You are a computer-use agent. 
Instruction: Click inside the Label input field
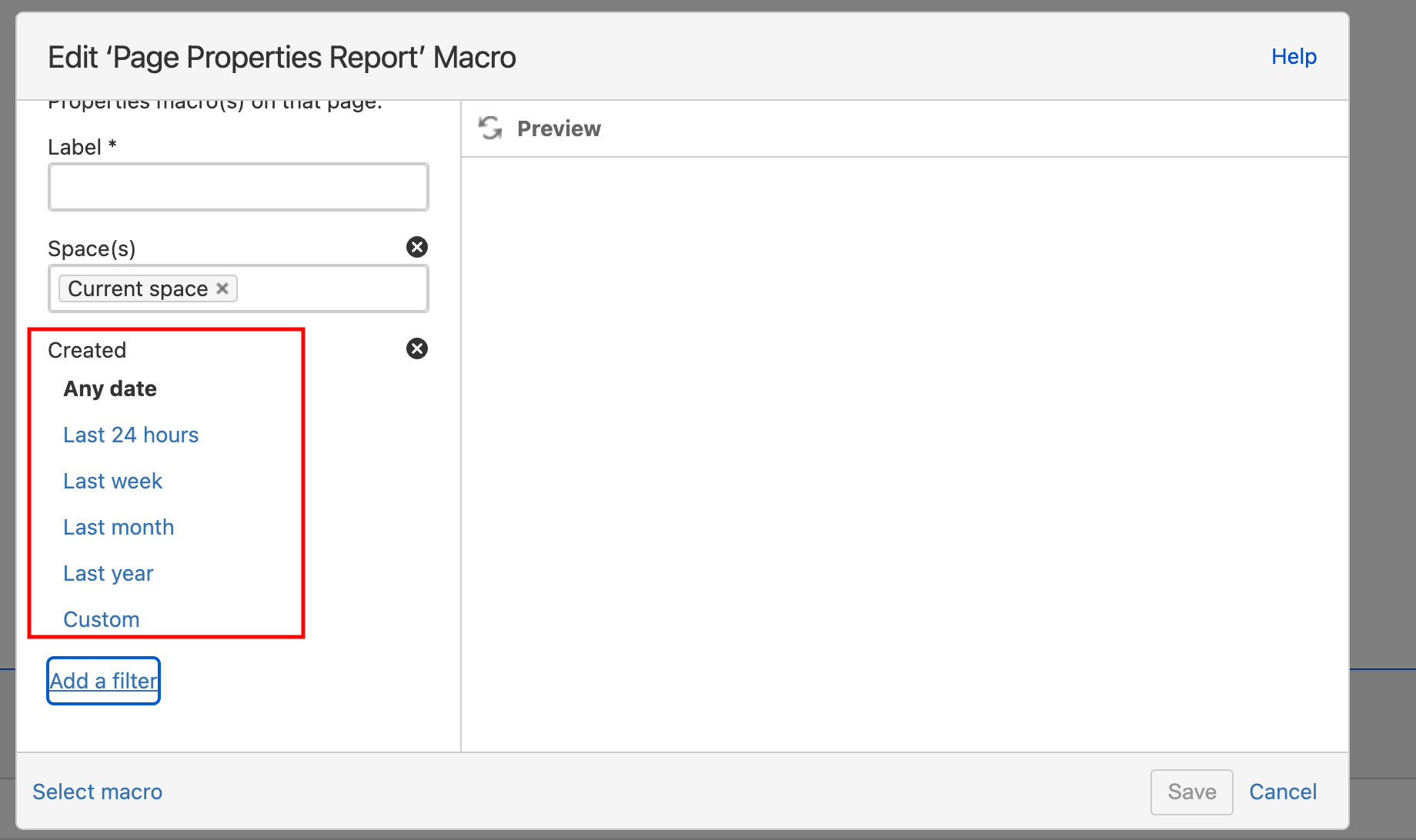click(238, 186)
